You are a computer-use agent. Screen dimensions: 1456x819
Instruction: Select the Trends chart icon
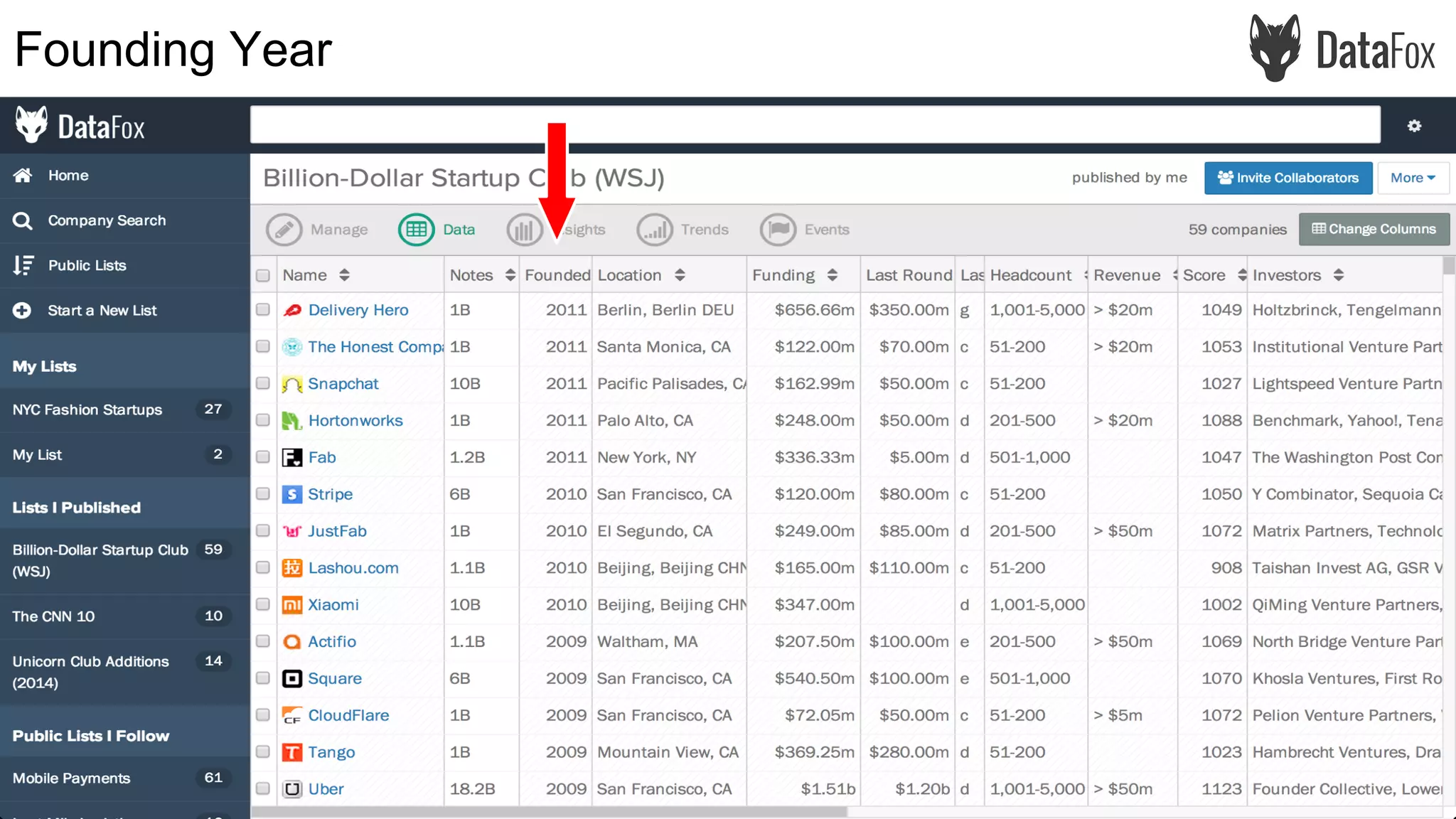coord(654,230)
